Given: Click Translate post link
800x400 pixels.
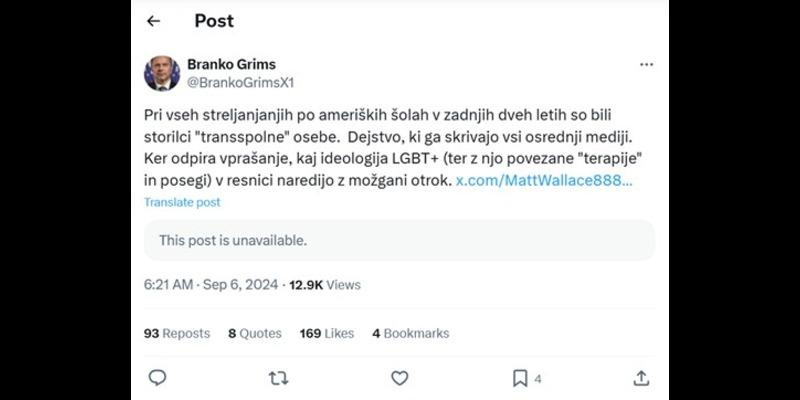Looking at the screenshot, I should click(182, 202).
